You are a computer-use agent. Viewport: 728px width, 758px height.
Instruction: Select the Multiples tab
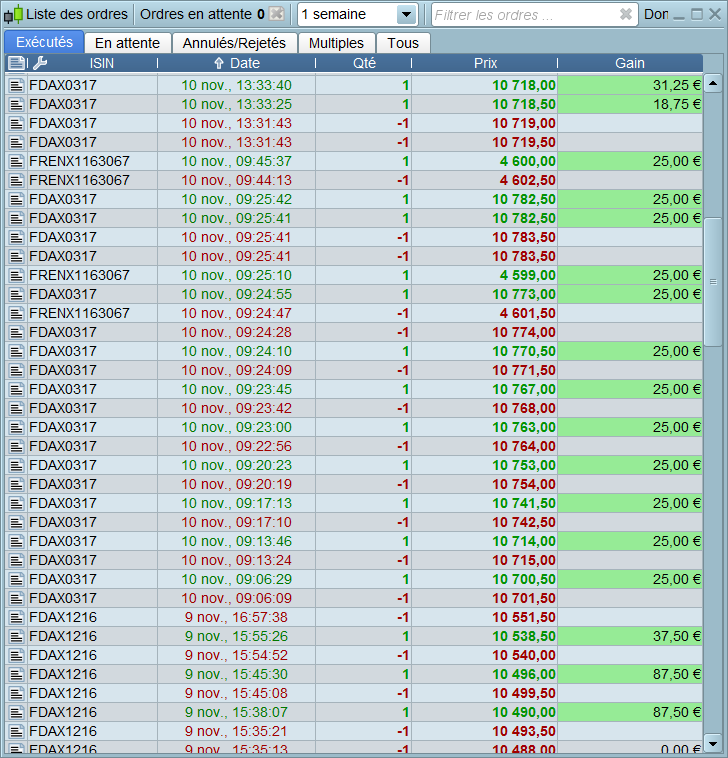(x=336, y=43)
